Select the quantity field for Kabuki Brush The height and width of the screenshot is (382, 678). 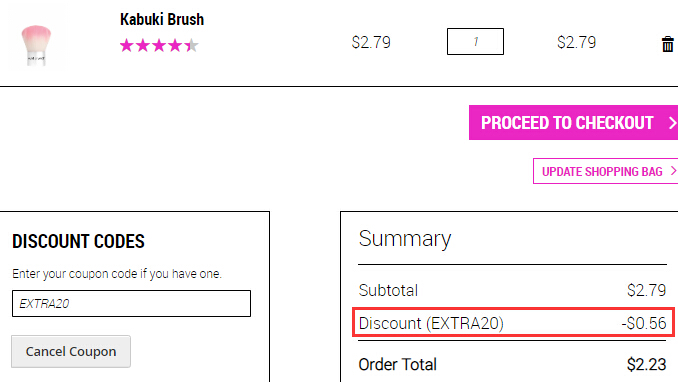click(x=475, y=42)
